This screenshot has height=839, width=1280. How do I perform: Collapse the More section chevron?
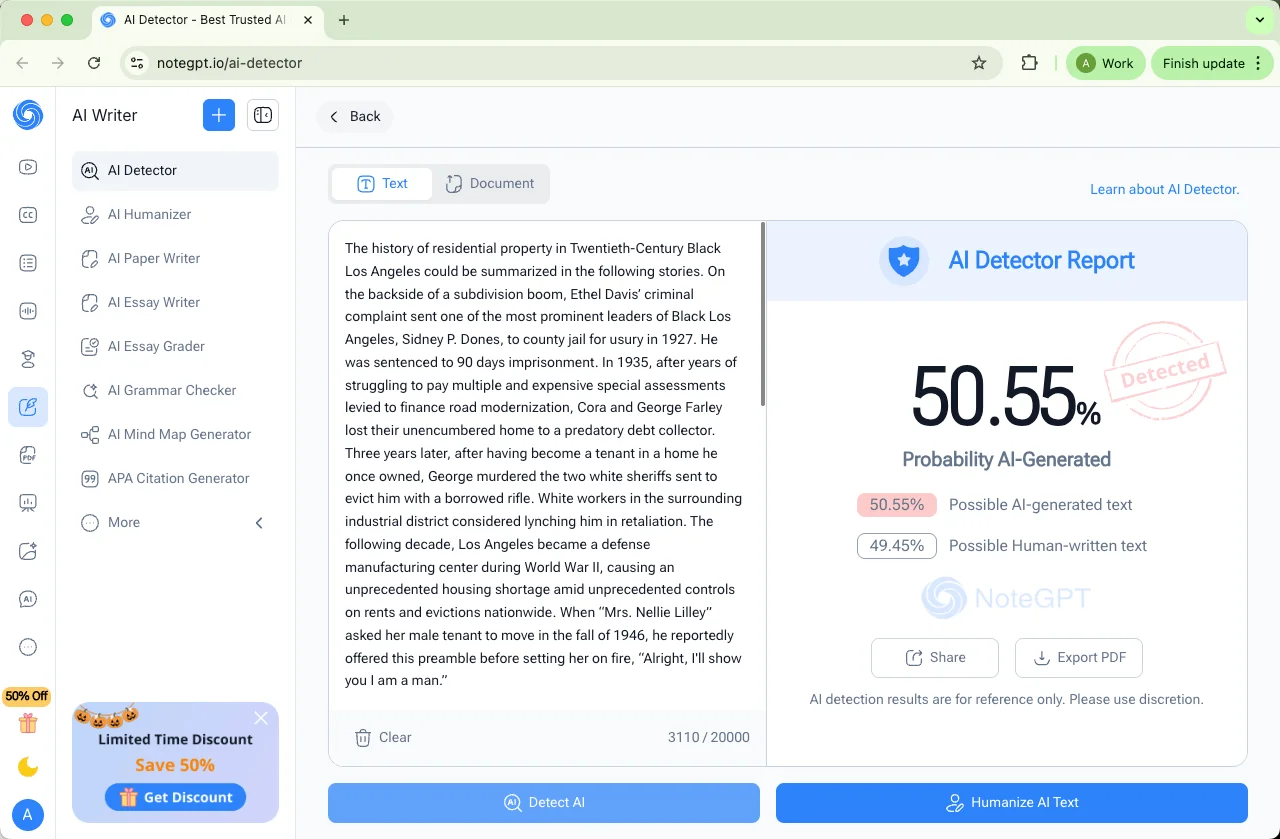click(x=259, y=522)
